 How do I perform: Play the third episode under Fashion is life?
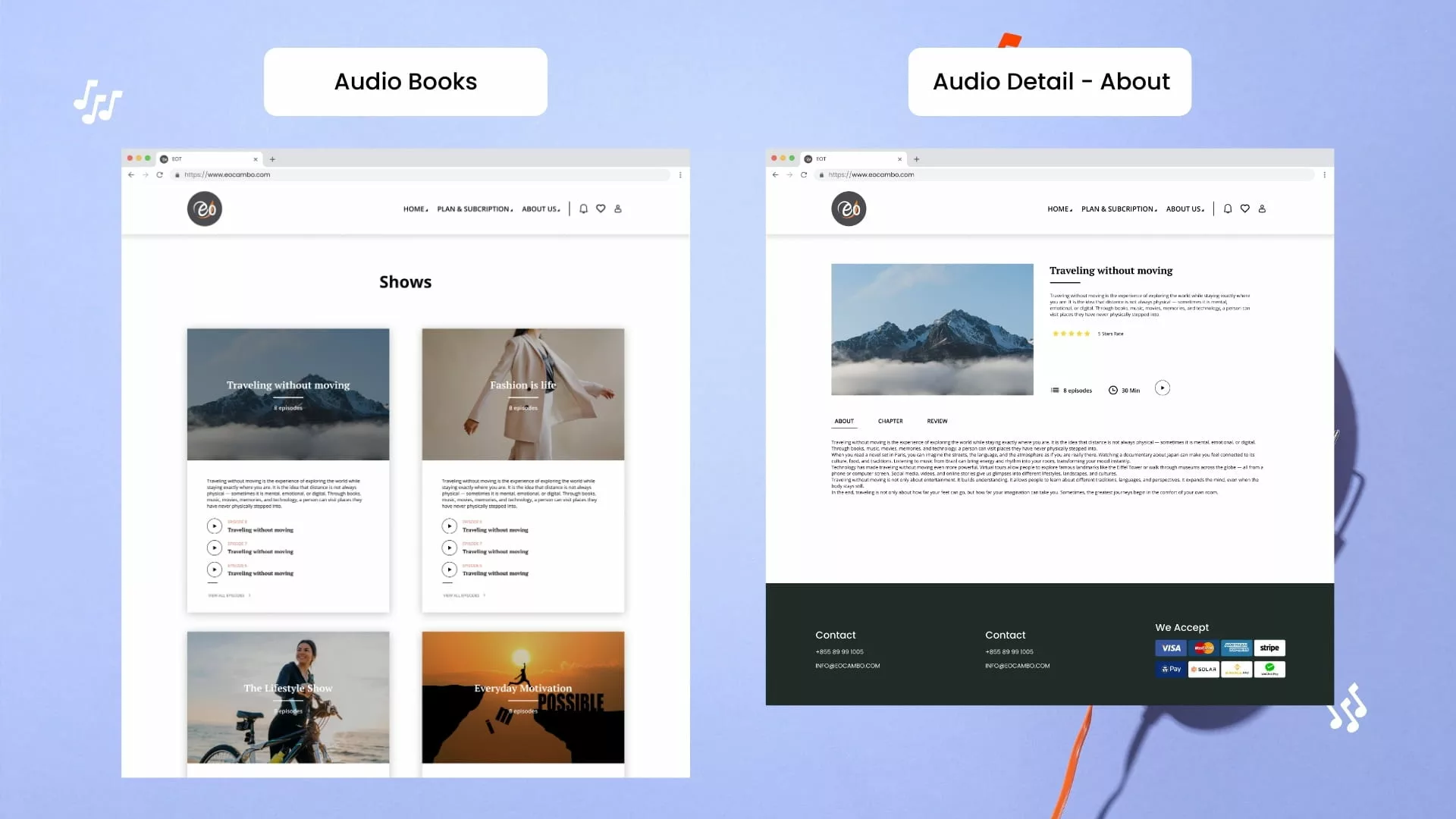click(450, 570)
